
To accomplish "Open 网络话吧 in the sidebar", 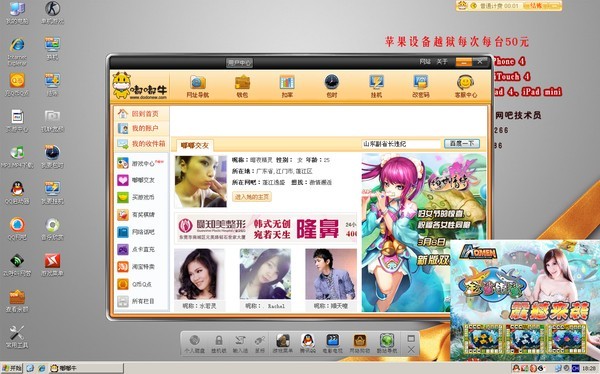I will click(x=136, y=232).
